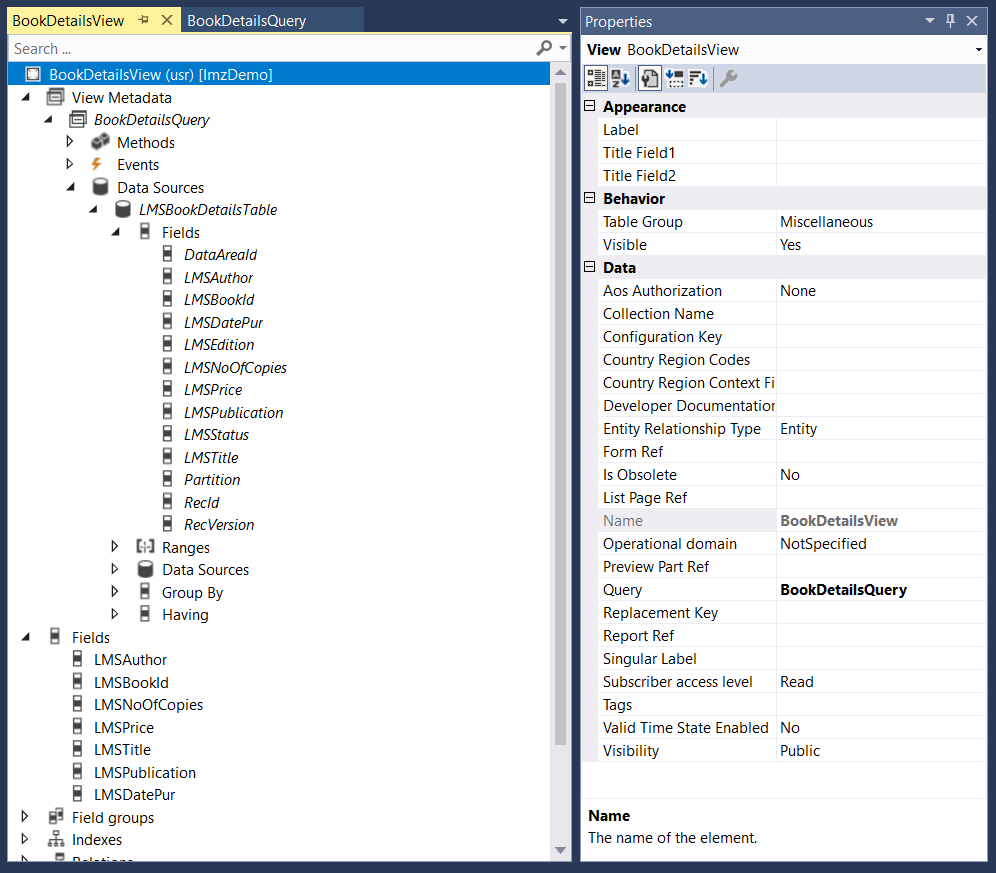This screenshot has height=873, width=996.
Task: Switch Properties to Categorized view
Action: [x=596, y=78]
